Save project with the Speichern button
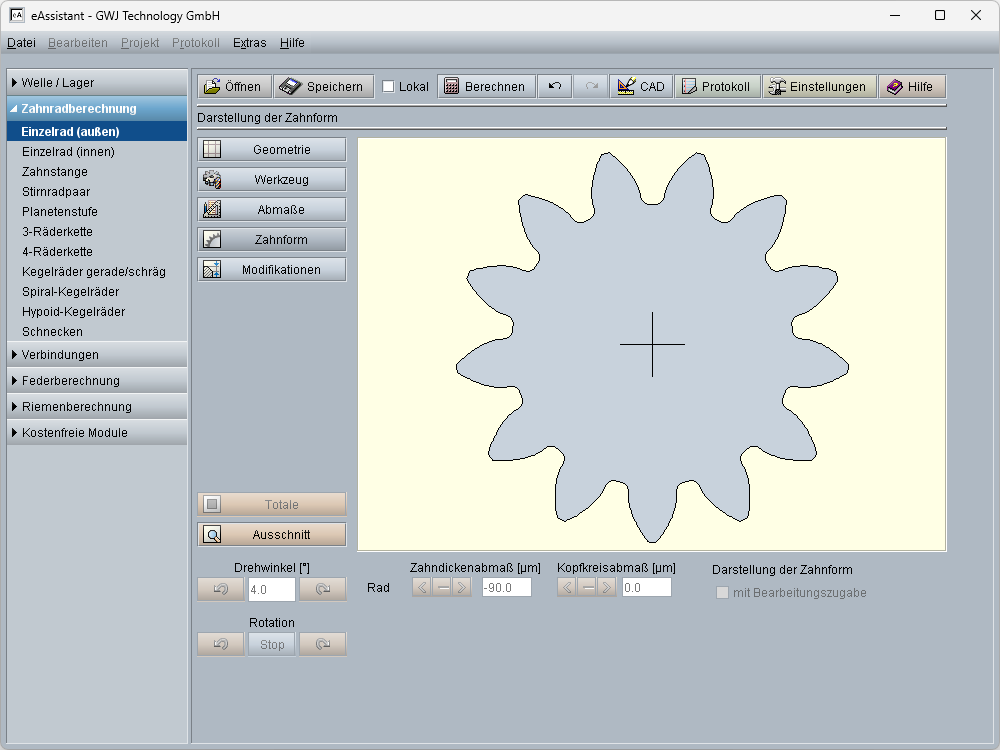The height and width of the screenshot is (750, 1000). pos(323,87)
